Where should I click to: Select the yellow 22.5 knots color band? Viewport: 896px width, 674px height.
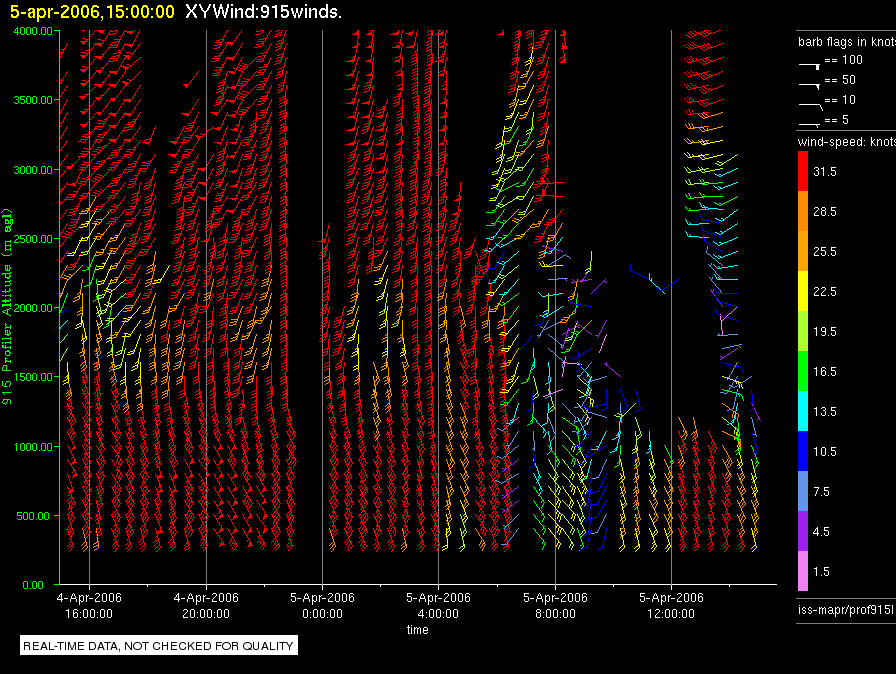804,291
